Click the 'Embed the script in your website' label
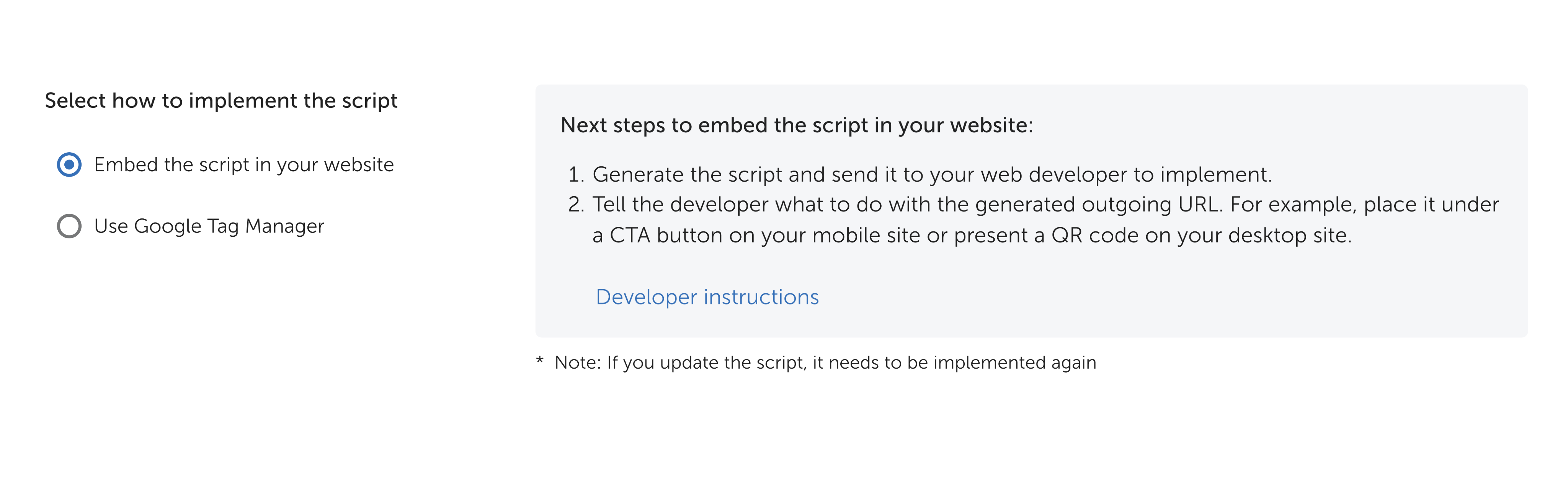Viewport: 1568px width, 501px height. (x=243, y=165)
